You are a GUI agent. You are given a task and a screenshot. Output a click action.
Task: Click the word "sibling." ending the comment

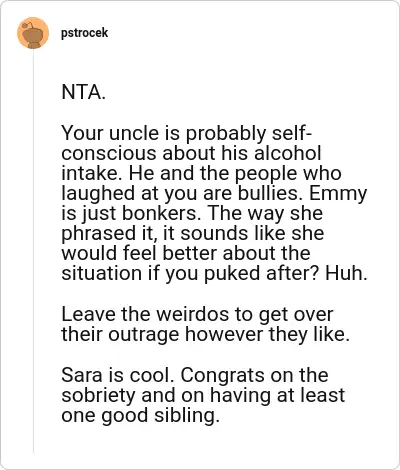(x=187, y=416)
